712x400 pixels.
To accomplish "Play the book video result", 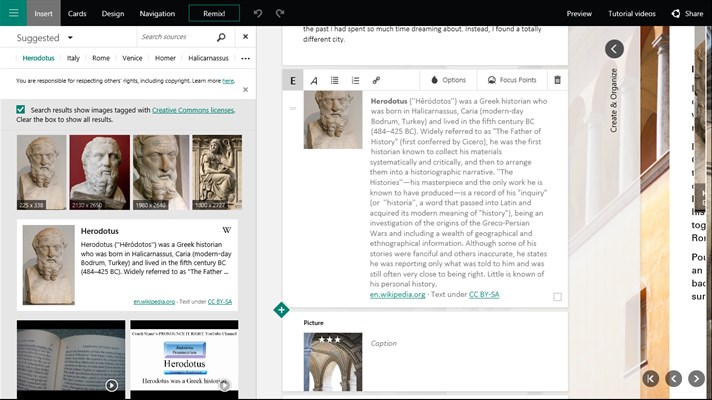I will pyautogui.click(x=112, y=385).
